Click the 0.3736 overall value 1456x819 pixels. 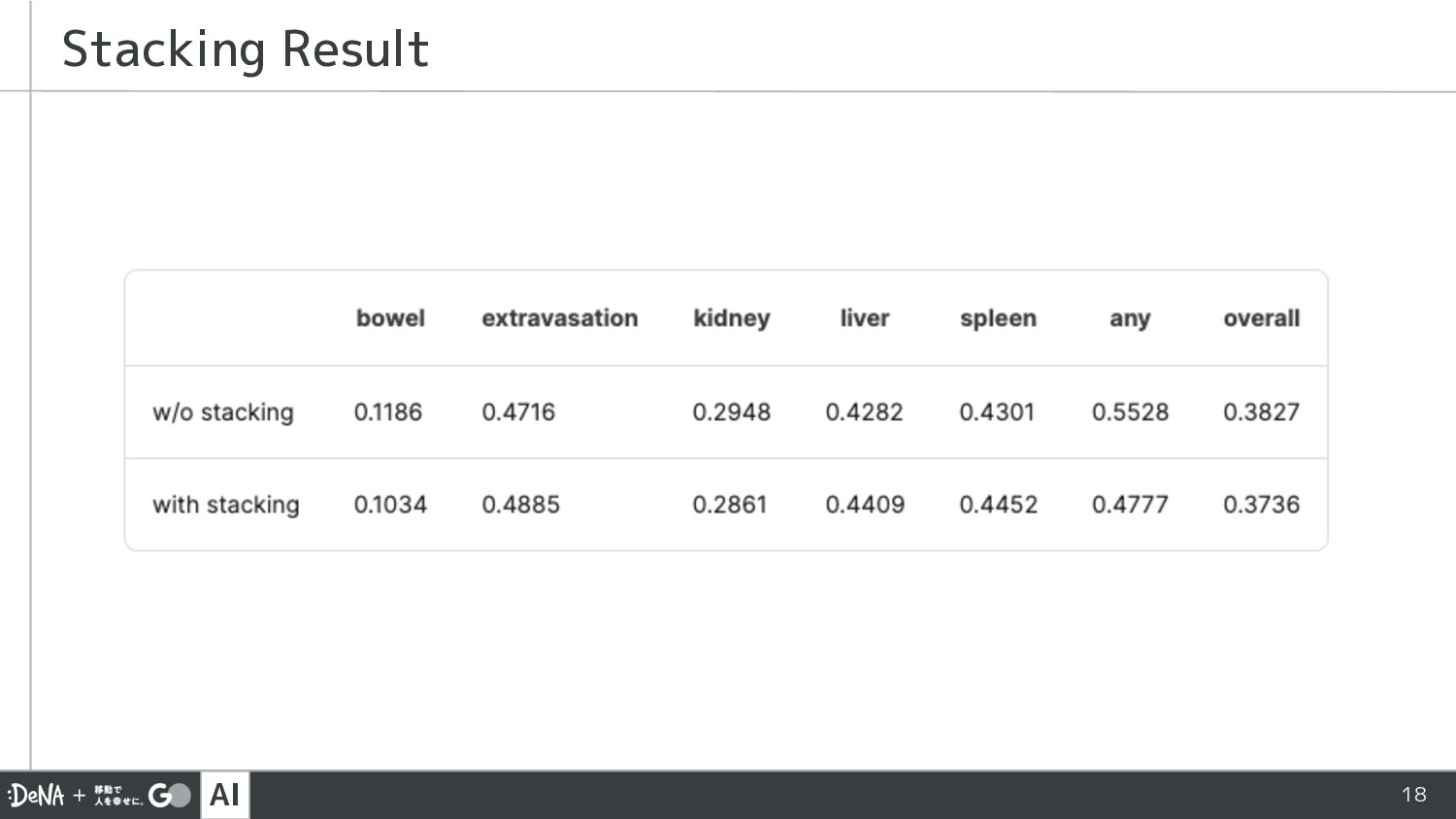pos(1261,505)
